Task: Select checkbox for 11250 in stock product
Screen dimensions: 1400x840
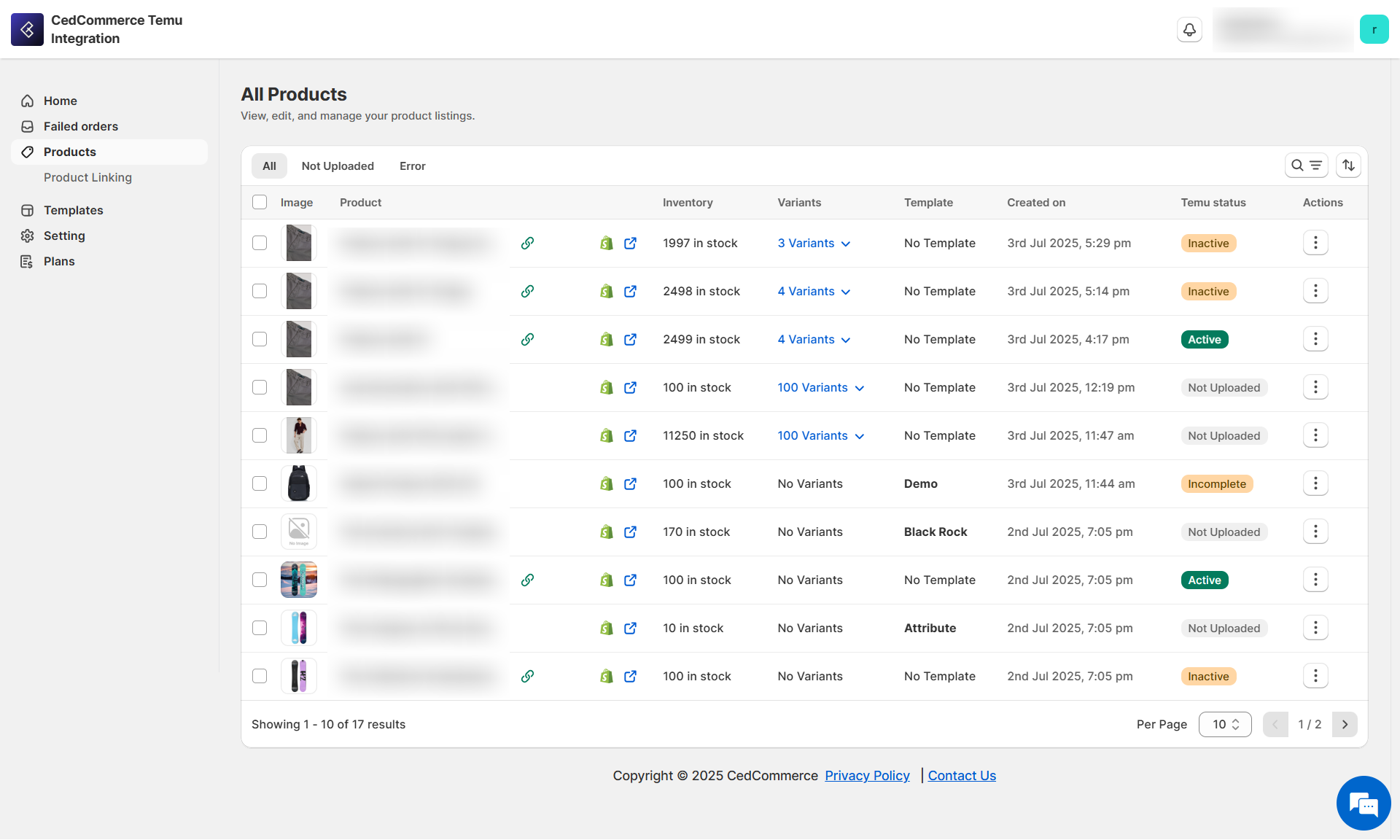Action: [x=260, y=435]
